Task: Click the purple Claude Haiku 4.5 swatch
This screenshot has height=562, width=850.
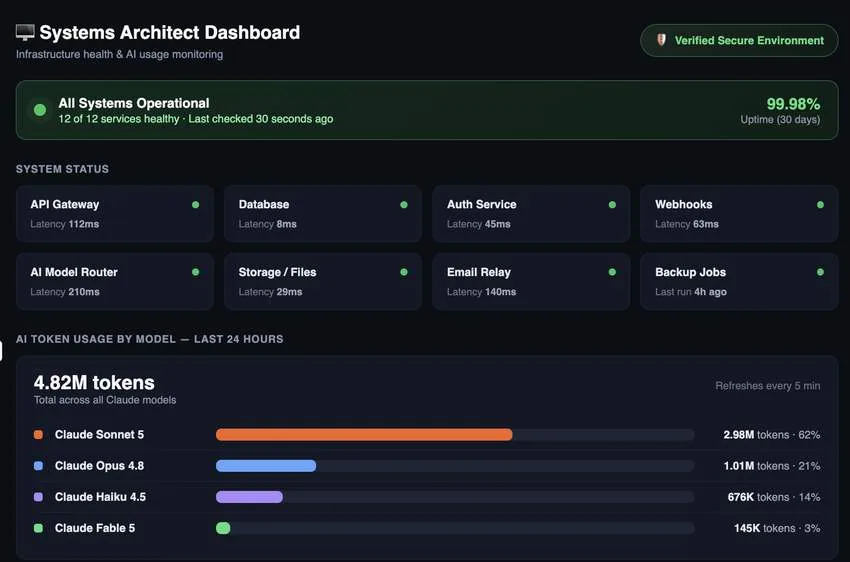Action: point(38,497)
